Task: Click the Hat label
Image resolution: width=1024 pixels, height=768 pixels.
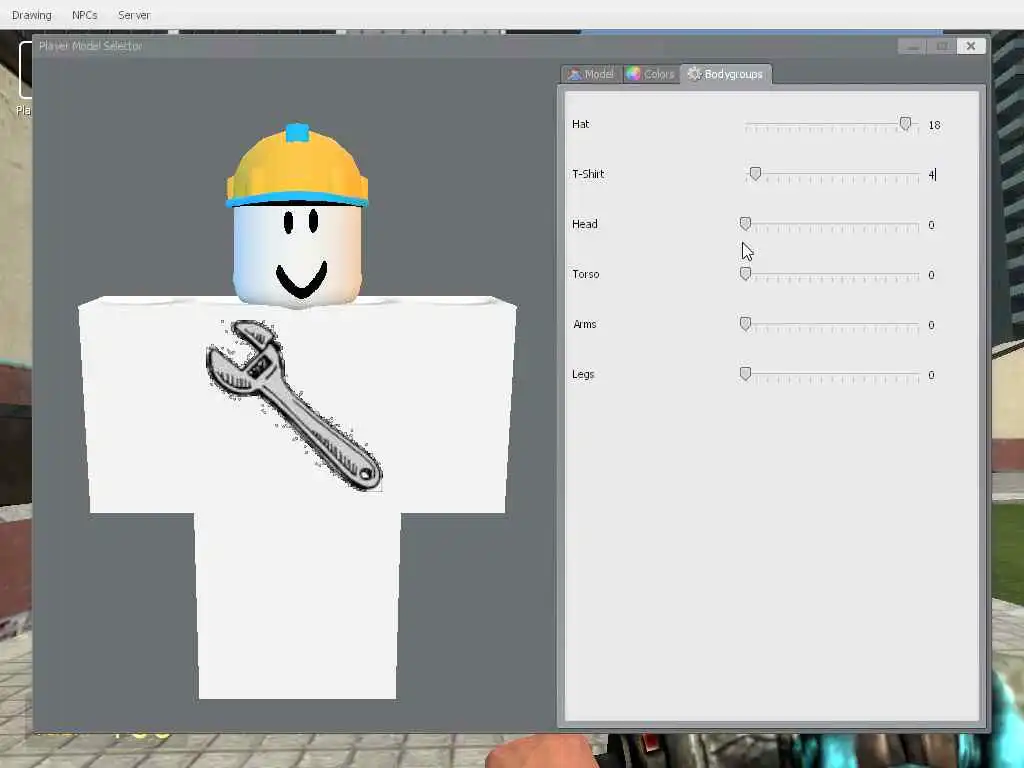Action: [x=581, y=124]
